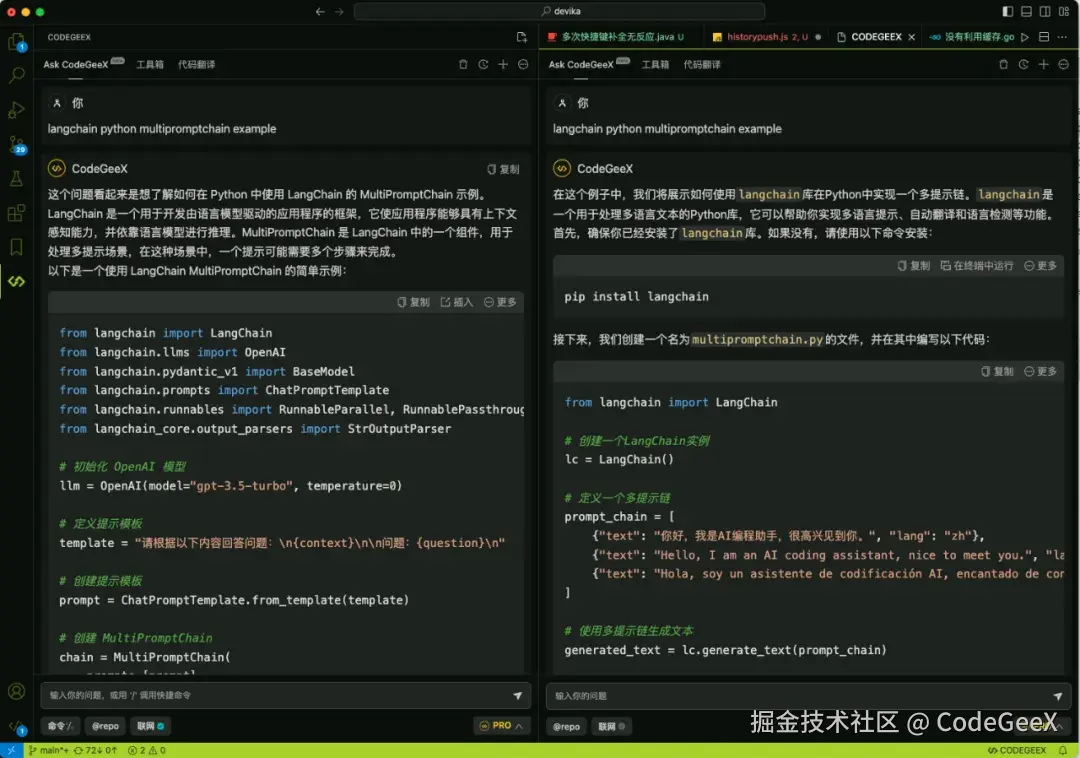Switch to the 多次快捷键补全无反应.java tab
The image size is (1080, 758).
[616, 36]
